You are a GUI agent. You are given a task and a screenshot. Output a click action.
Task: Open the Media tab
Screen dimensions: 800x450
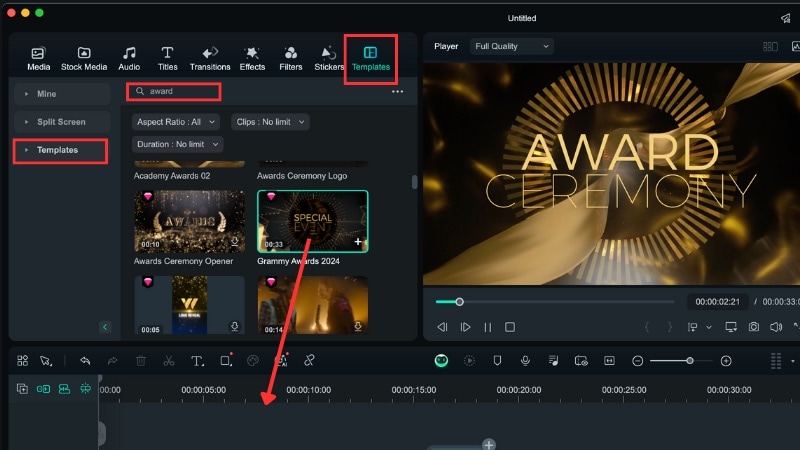[38, 59]
